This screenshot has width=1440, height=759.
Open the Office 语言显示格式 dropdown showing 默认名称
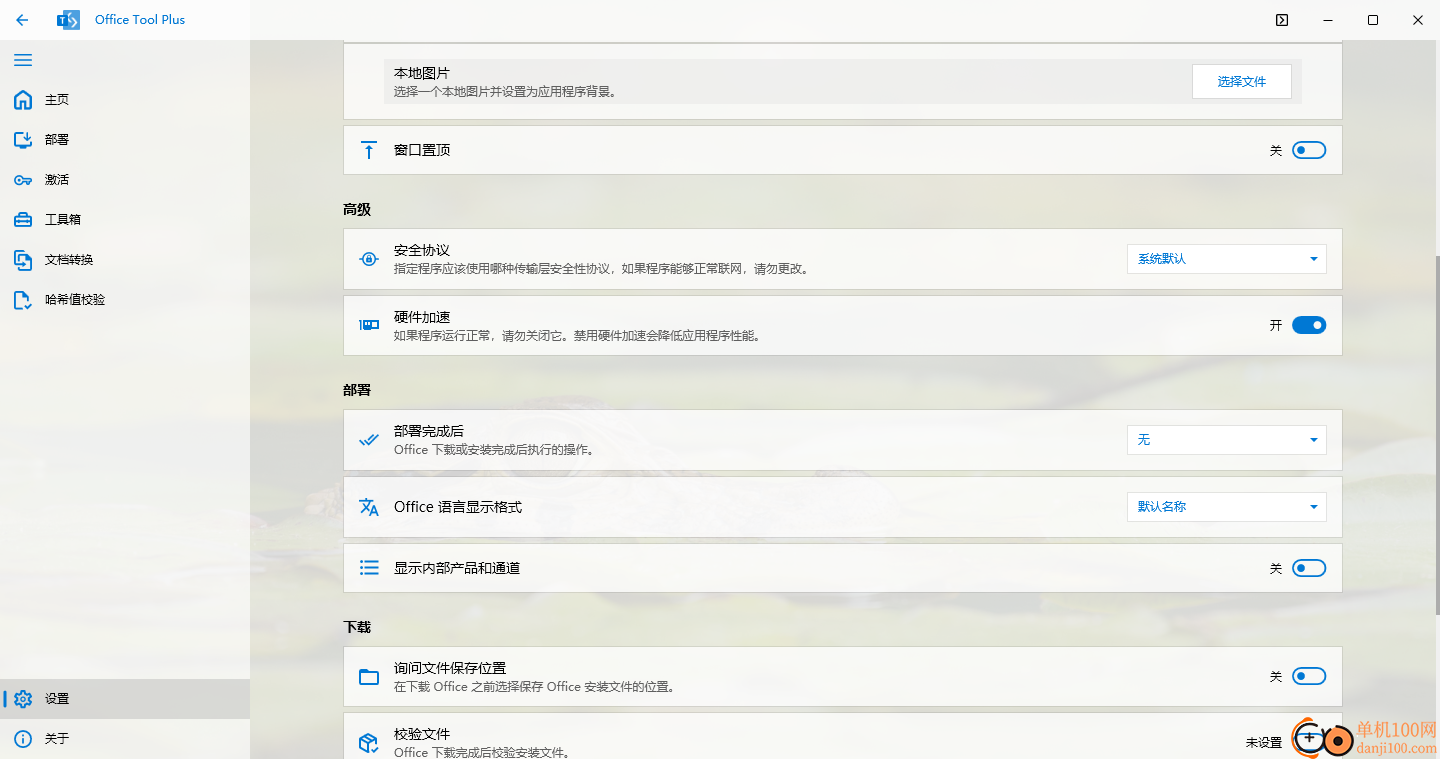pos(1227,507)
